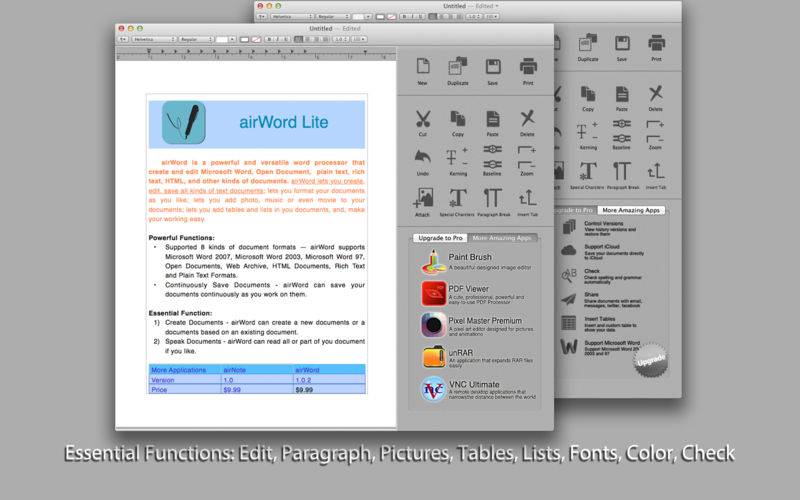This screenshot has width=800, height=500.
Task: Click the airWord Lite pen logo in document
Action: click(x=184, y=122)
